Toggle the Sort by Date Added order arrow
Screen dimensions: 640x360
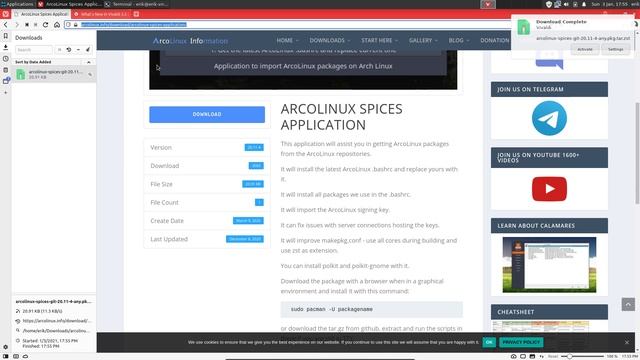[x=89, y=62]
